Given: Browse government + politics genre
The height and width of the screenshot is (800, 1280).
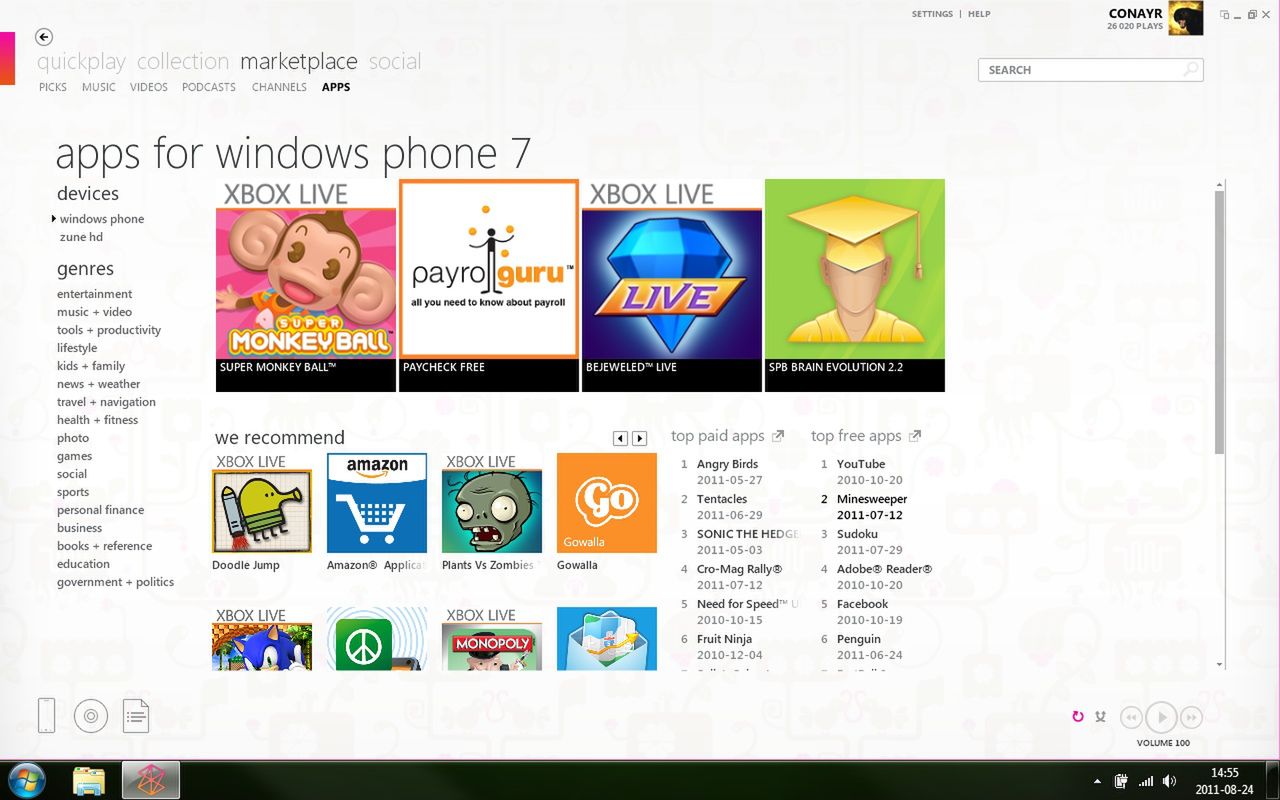Looking at the screenshot, I should click(115, 582).
